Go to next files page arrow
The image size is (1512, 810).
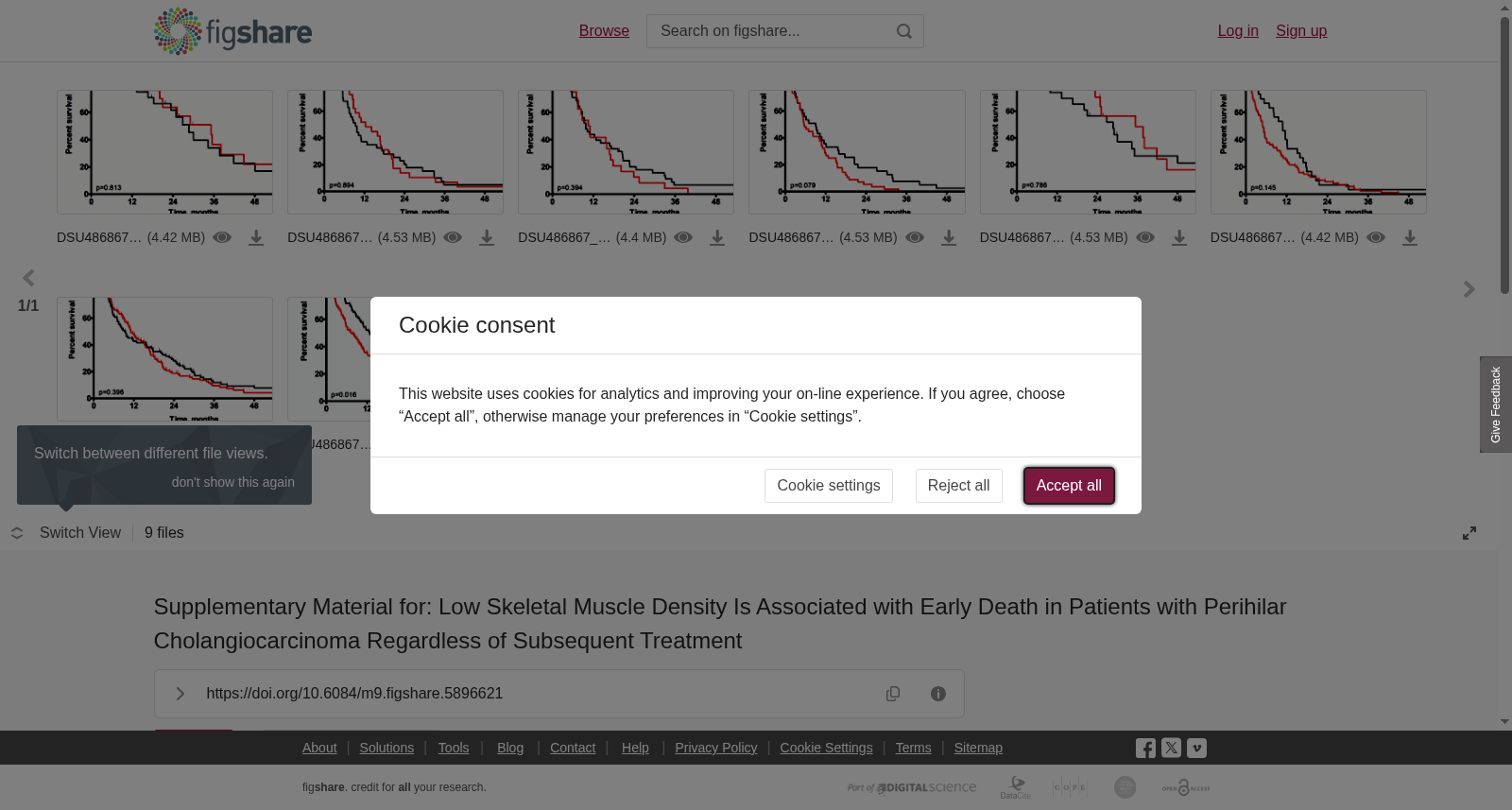[x=1469, y=289]
